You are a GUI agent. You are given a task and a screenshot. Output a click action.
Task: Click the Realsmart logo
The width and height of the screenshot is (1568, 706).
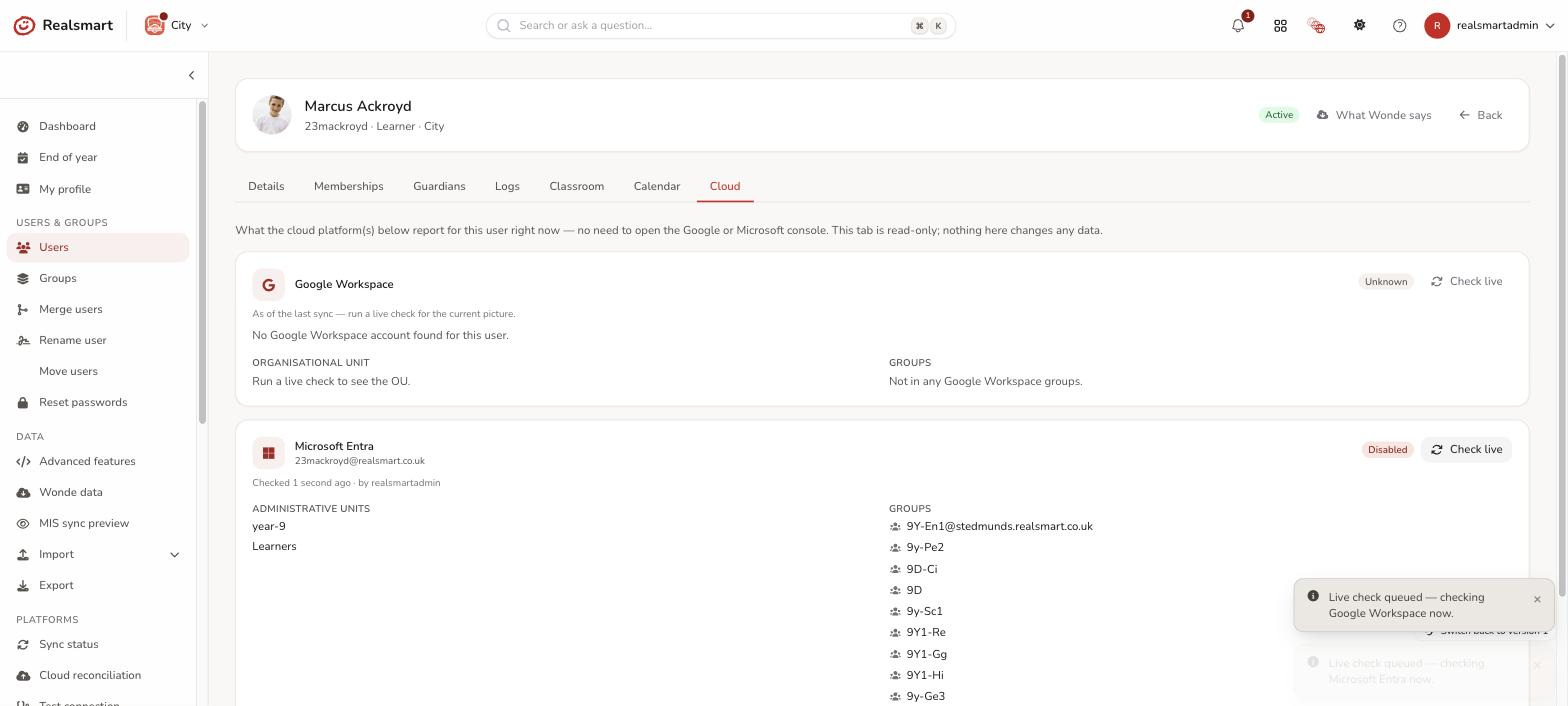click(62, 25)
